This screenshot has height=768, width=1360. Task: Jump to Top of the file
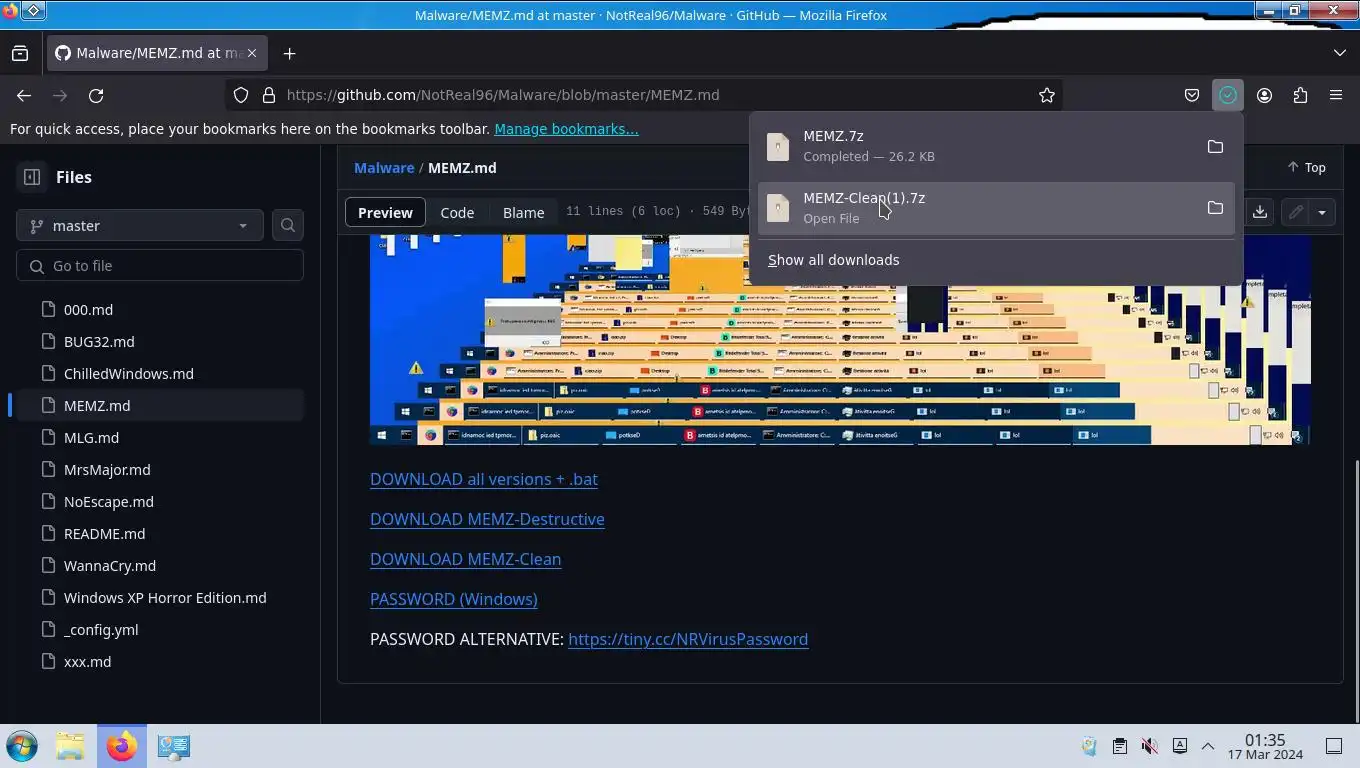[x=1306, y=168]
